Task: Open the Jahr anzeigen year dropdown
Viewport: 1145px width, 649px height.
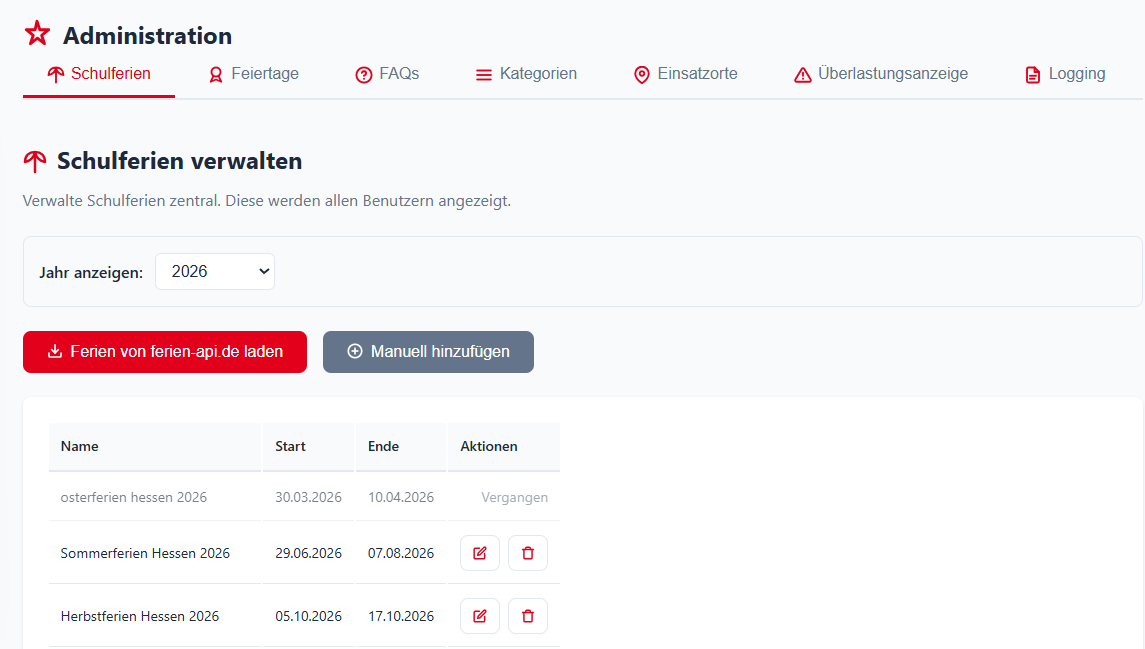Action: pos(215,272)
